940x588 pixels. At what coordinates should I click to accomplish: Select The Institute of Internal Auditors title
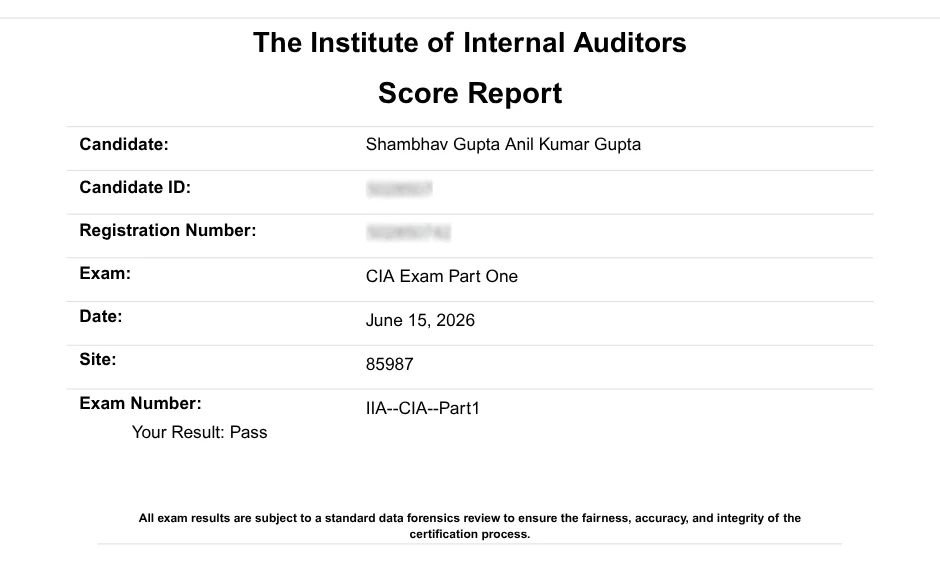click(x=470, y=43)
